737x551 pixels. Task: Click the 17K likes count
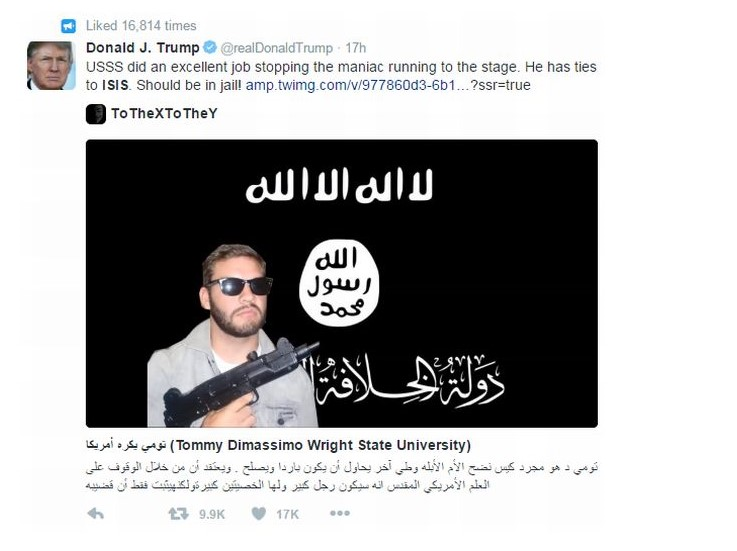(287, 514)
